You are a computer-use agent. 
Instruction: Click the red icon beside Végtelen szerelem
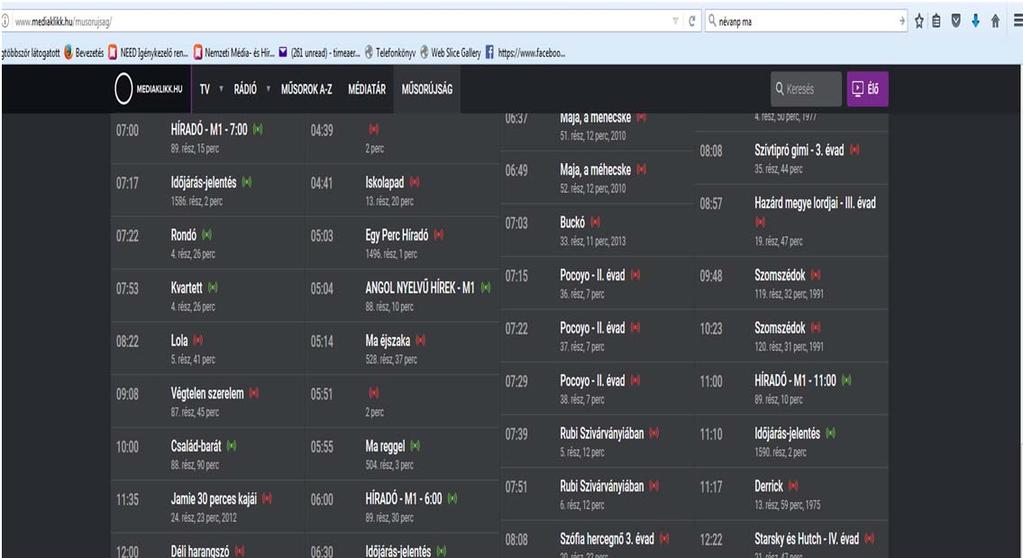[254, 393]
